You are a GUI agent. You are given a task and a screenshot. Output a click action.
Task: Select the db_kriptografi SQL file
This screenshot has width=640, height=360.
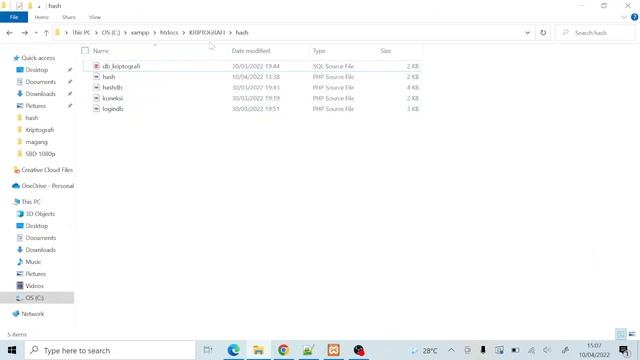(251, 66)
